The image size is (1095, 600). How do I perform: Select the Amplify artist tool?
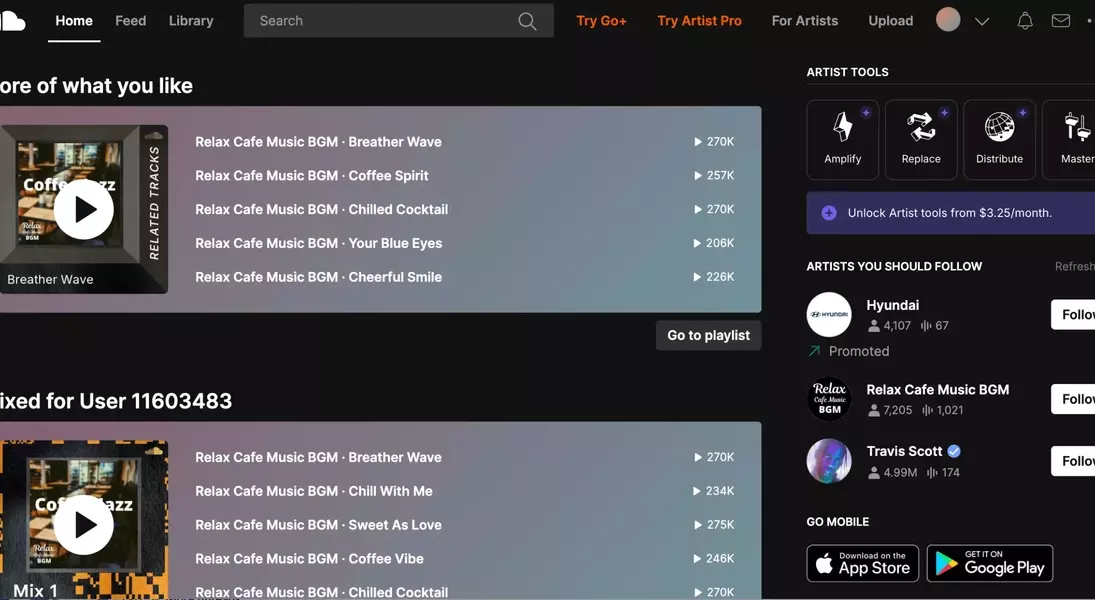point(842,139)
